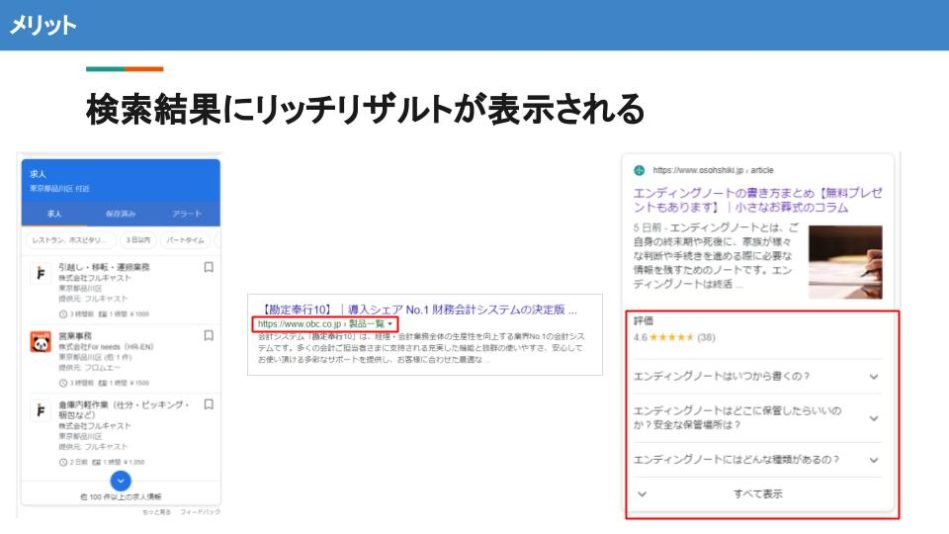Switch to the 保存済み tab in jobs panel
The width and height of the screenshot is (949, 534).
[120, 214]
